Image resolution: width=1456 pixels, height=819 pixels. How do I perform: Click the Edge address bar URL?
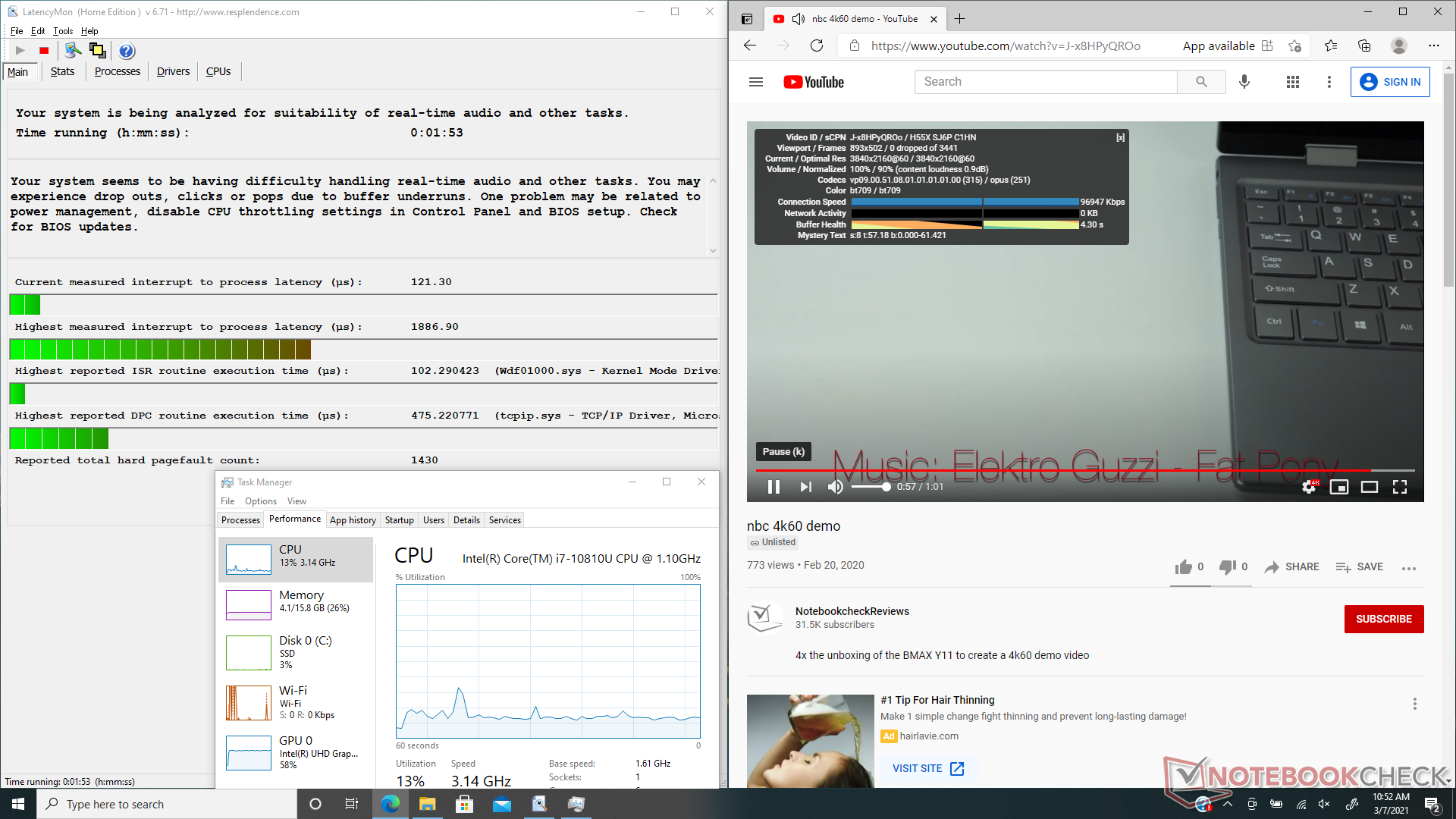pos(1006,45)
